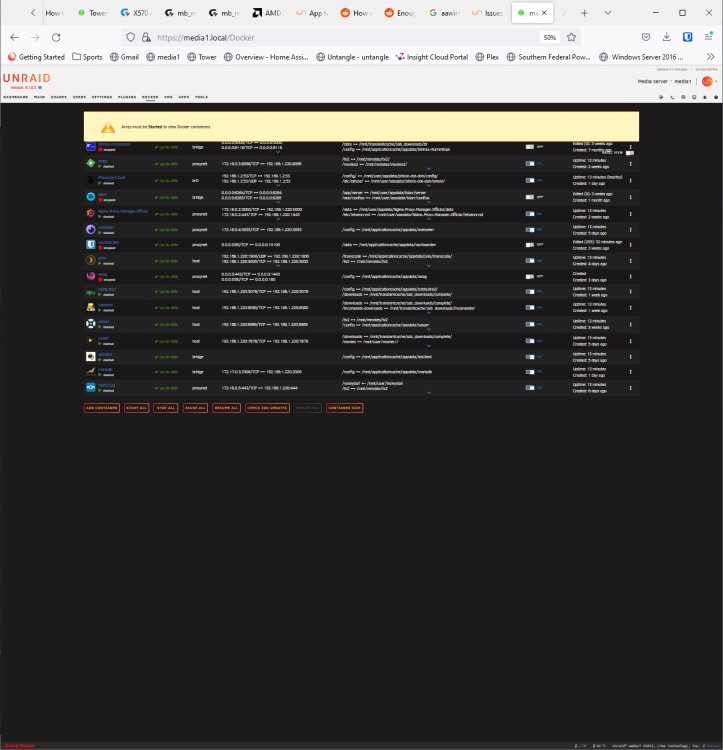Open the Unraid system log icon

pos(705,97)
